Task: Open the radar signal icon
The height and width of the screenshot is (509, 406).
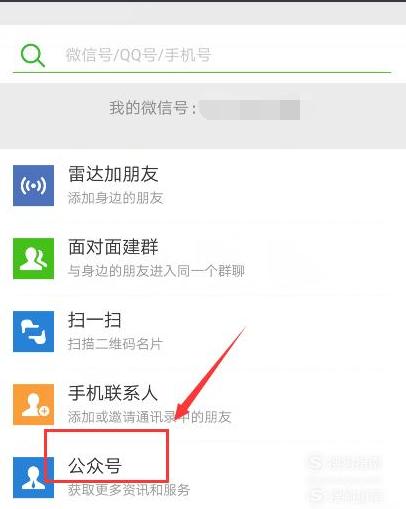Action: [x=33, y=185]
